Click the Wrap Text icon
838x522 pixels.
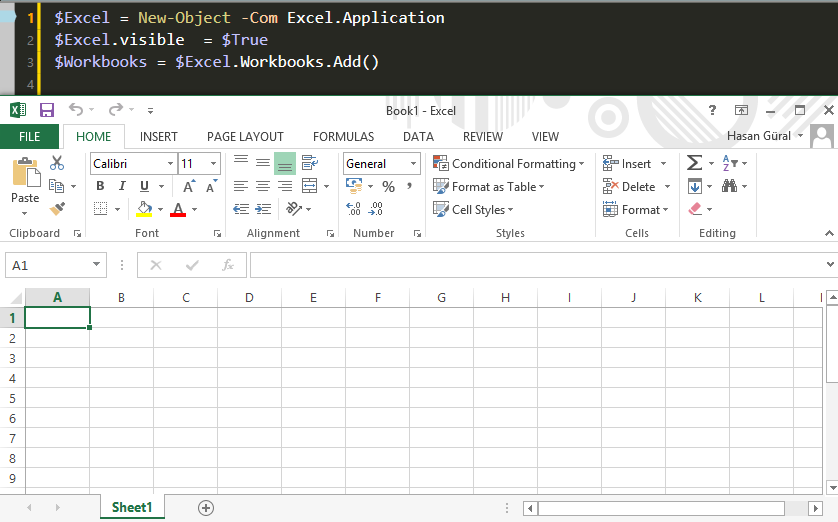(x=310, y=162)
